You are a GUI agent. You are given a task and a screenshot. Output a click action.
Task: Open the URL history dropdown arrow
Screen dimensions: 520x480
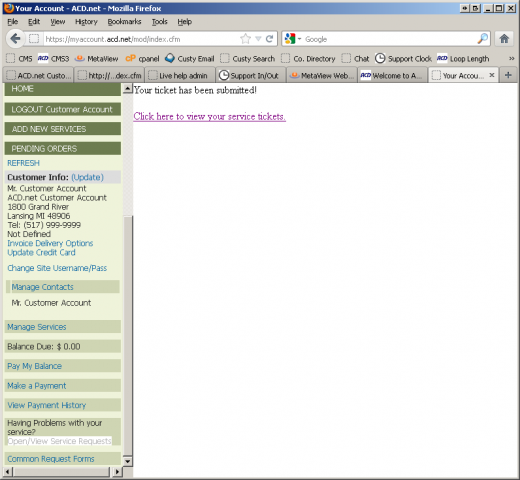[258, 39]
